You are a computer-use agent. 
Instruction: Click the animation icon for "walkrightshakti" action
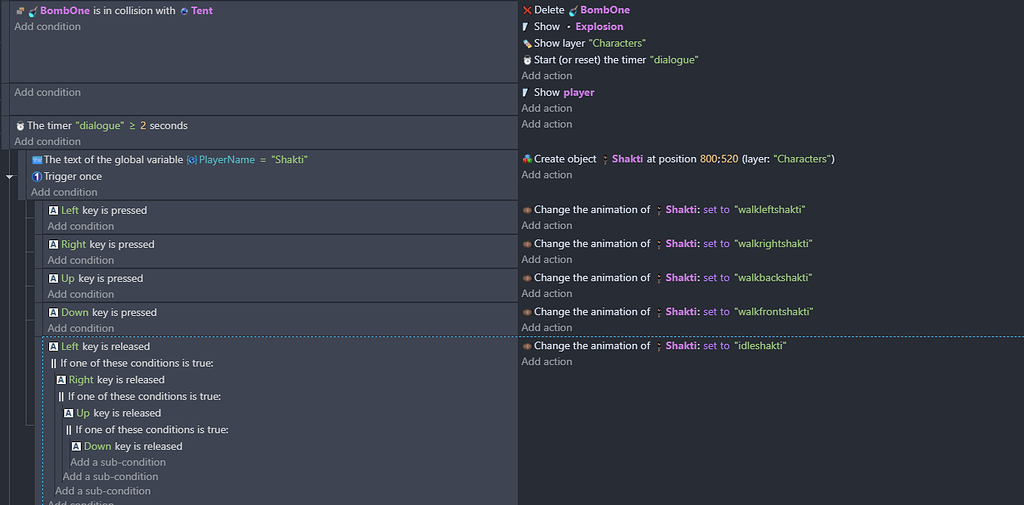pyautogui.click(x=527, y=244)
